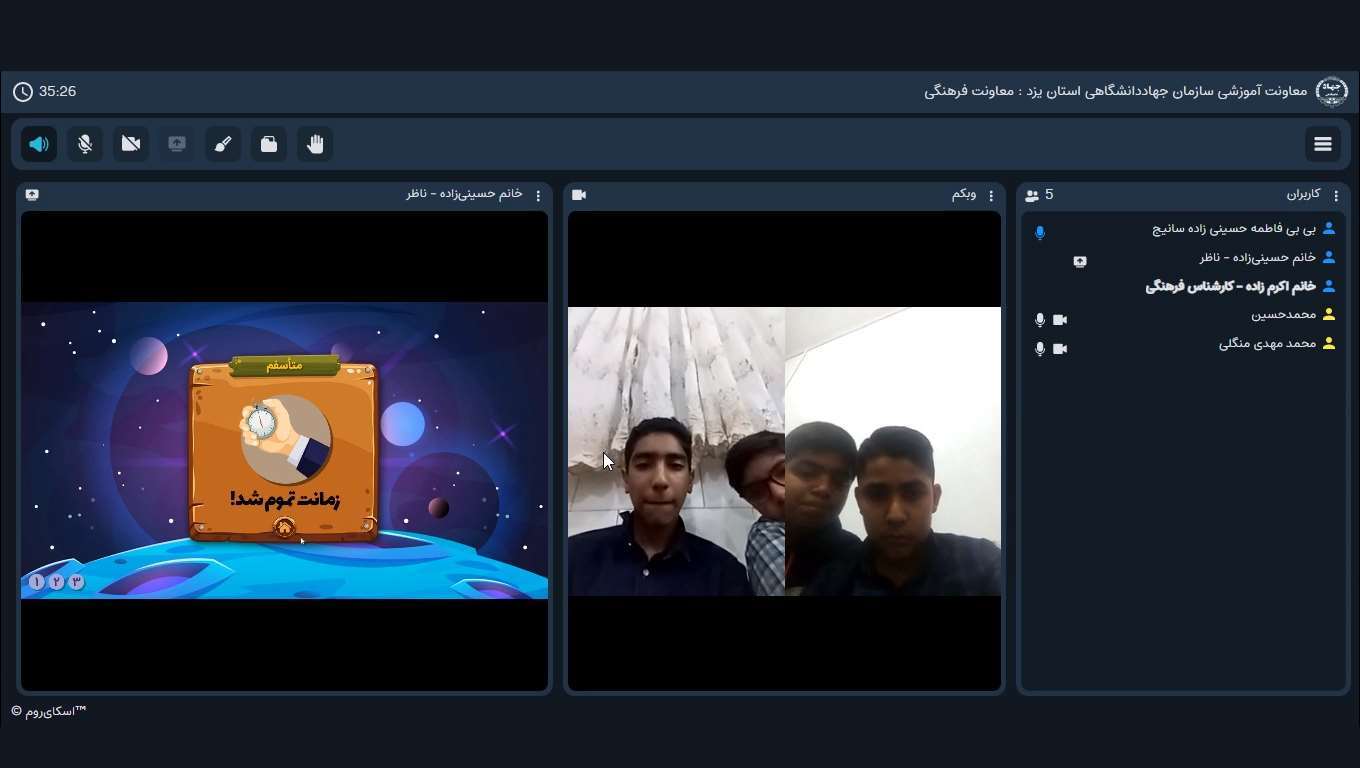The width and height of the screenshot is (1360, 768).
Task: Click the camera icon beside محمدحسین
Action: coord(1060,320)
